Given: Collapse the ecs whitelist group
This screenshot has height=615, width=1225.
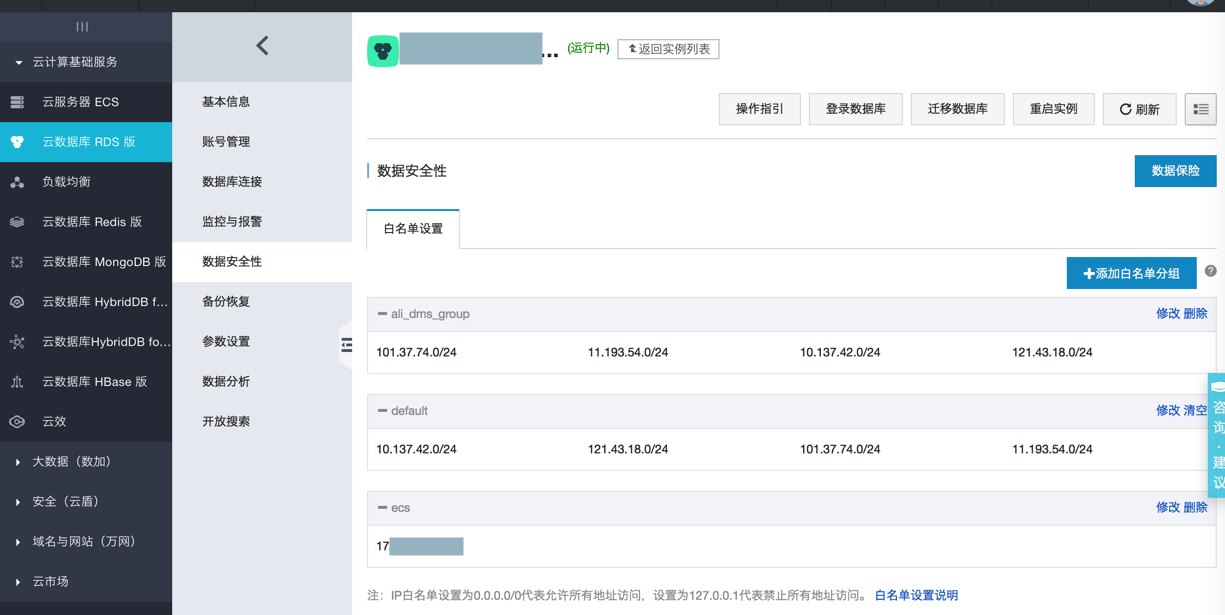Looking at the screenshot, I should (382, 508).
